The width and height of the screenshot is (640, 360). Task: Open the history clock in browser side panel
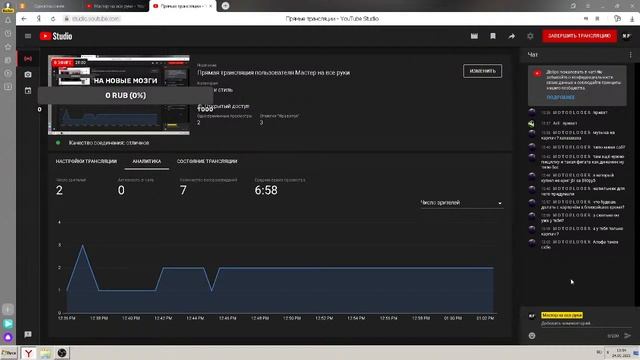8,33
